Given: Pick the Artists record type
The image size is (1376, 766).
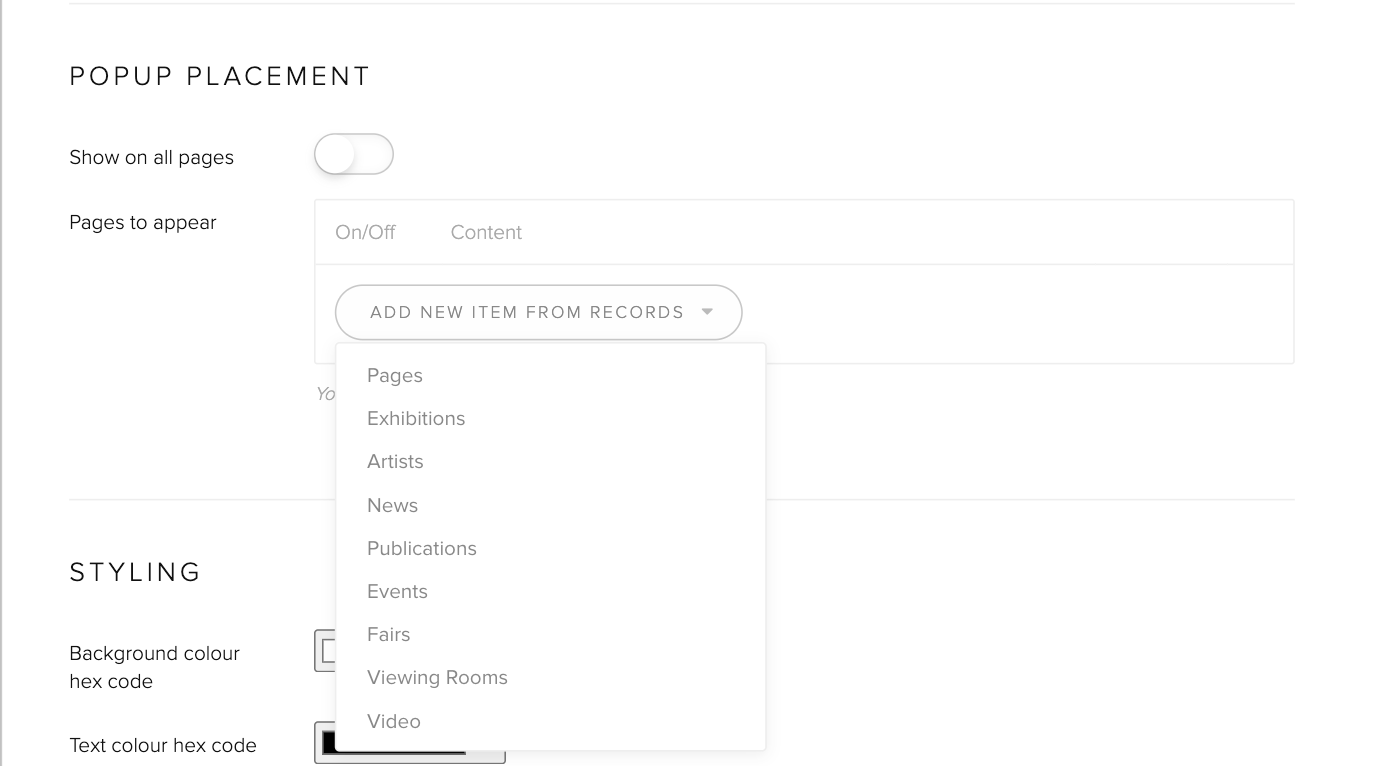Looking at the screenshot, I should (395, 462).
